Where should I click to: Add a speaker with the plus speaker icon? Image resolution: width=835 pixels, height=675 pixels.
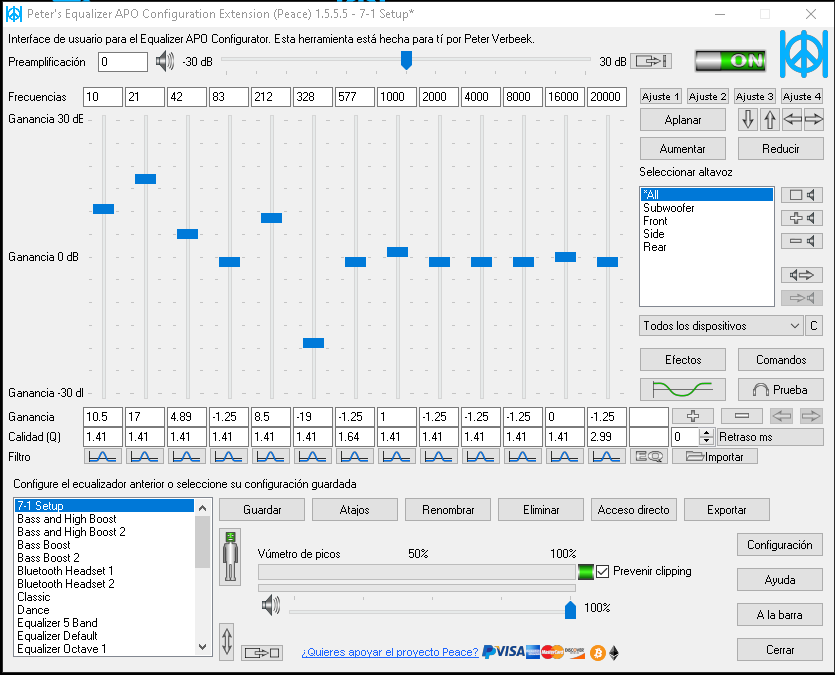click(801, 218)
